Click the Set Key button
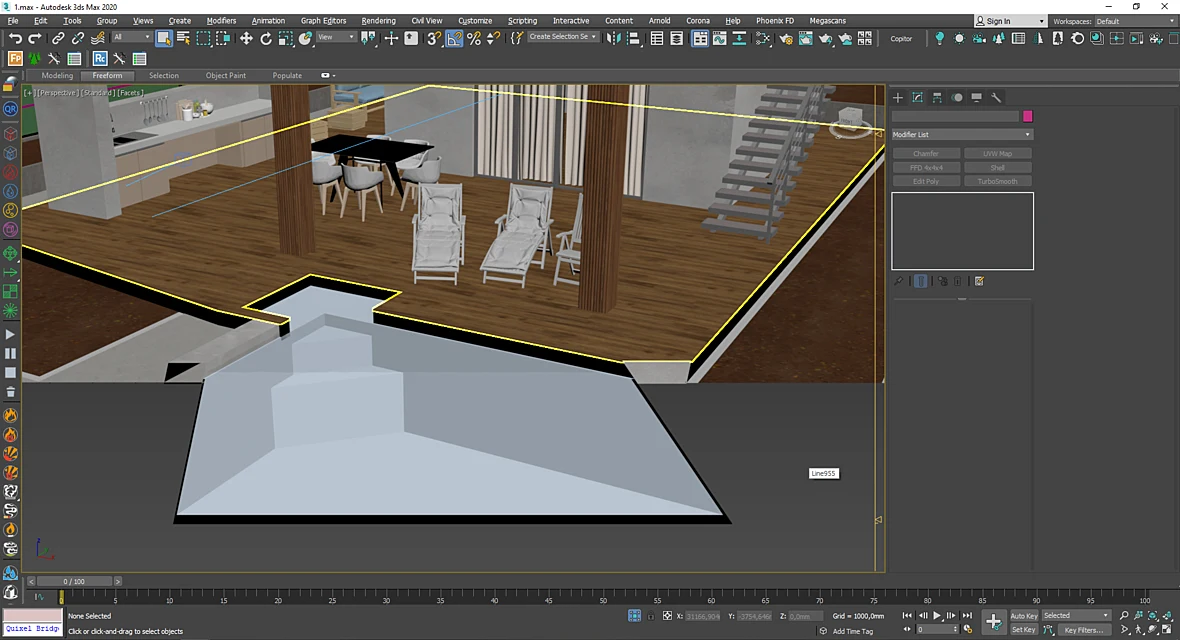Image resolution: width=1180 pixels, height=640 pixels. point(1023,629)
